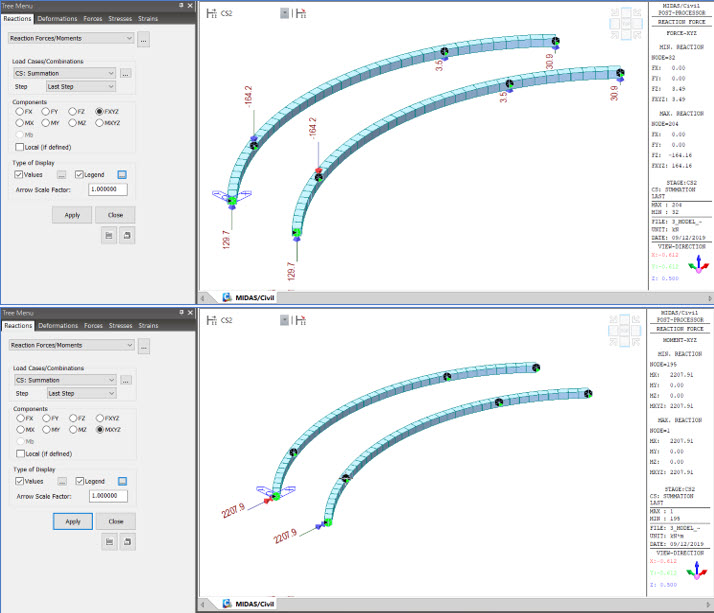The height and width of the screenshot is (613, 714).
Task: Toggle the Legend checkbox in the MXYZ panel
Action: click(79, 480)
